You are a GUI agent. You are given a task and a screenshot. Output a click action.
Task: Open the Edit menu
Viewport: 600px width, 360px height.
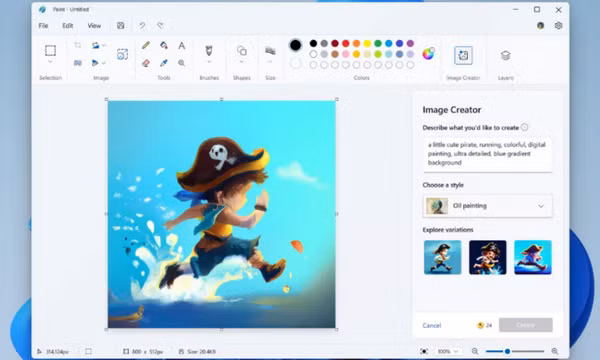68,26
